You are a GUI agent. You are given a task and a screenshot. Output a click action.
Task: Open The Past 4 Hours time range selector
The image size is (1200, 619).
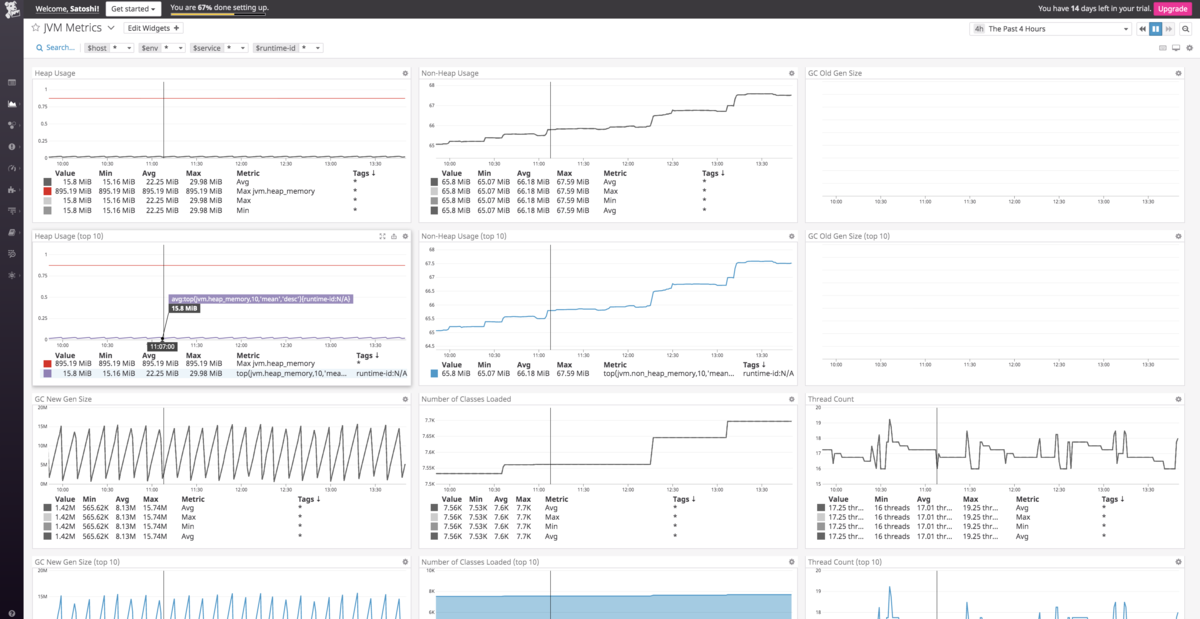[x=1051, y=29]
